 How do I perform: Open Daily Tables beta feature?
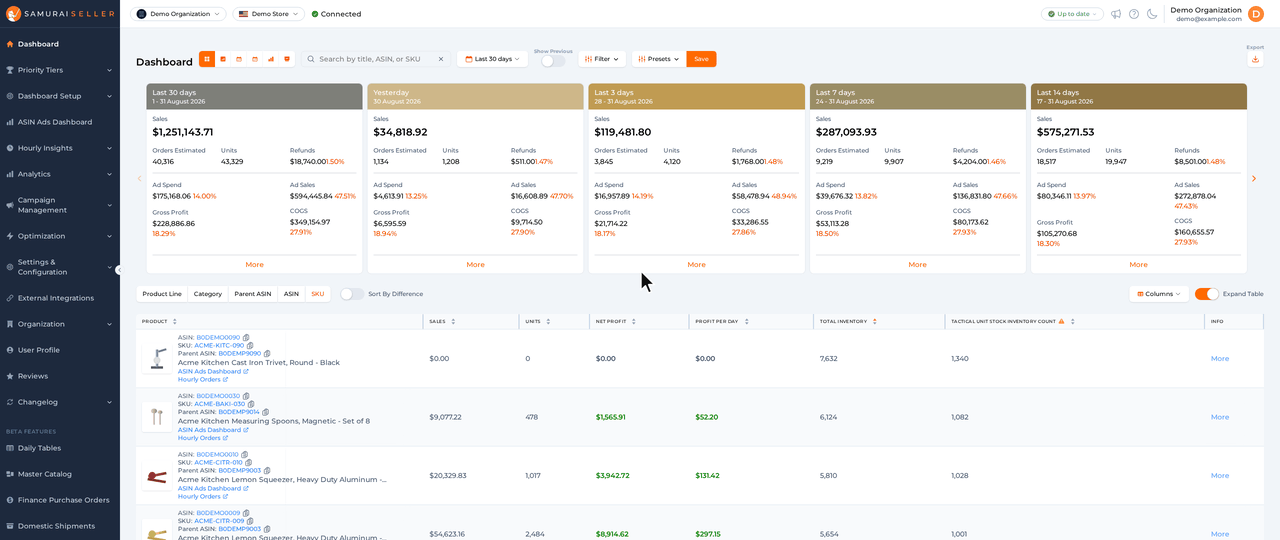pyautogui.click(x=60, y=448)
